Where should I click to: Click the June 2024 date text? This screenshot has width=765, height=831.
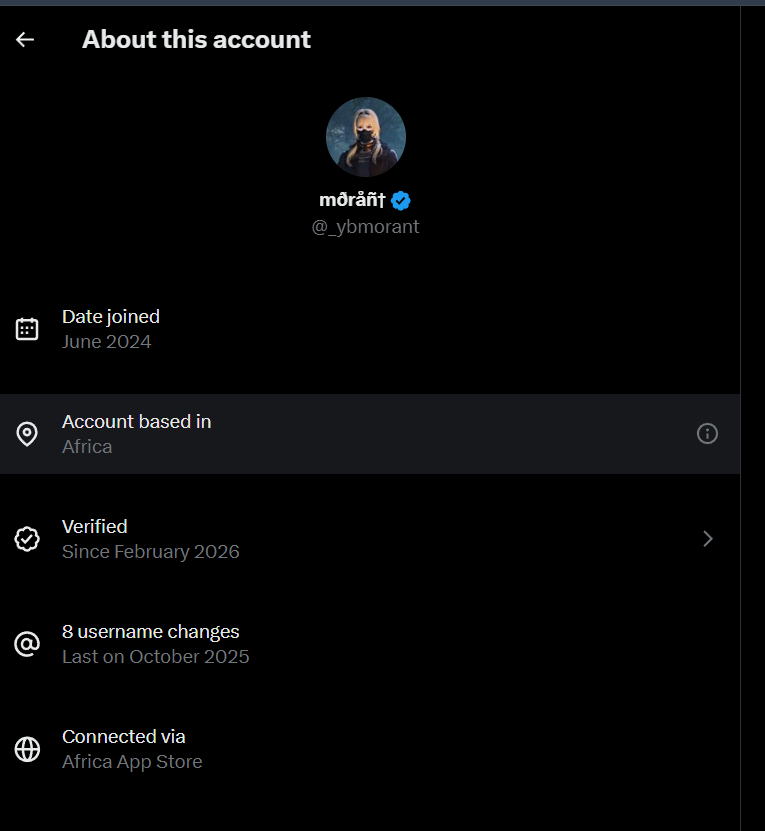(107, 342)
